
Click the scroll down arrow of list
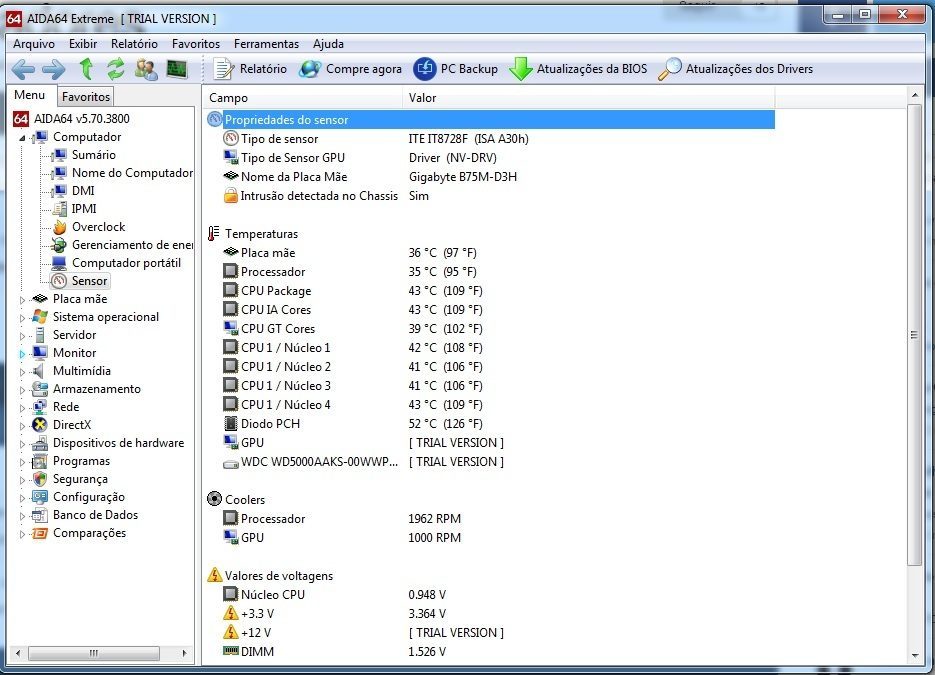[x=915, y=656]
